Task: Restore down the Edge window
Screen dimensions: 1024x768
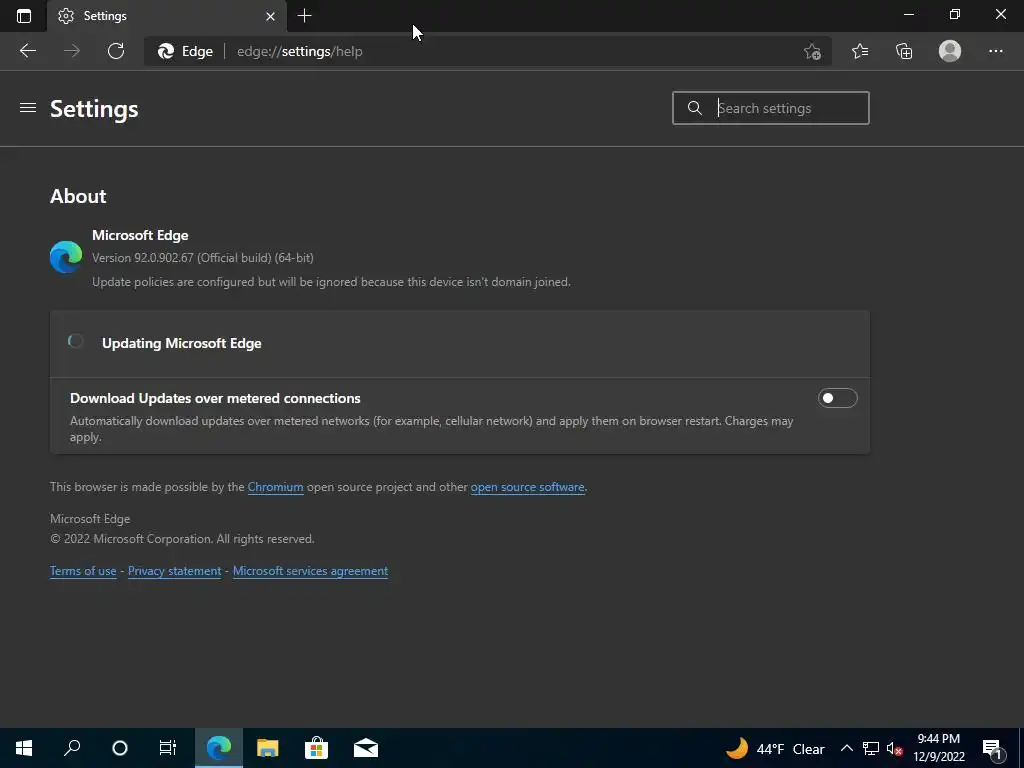Action: [954, 14]
